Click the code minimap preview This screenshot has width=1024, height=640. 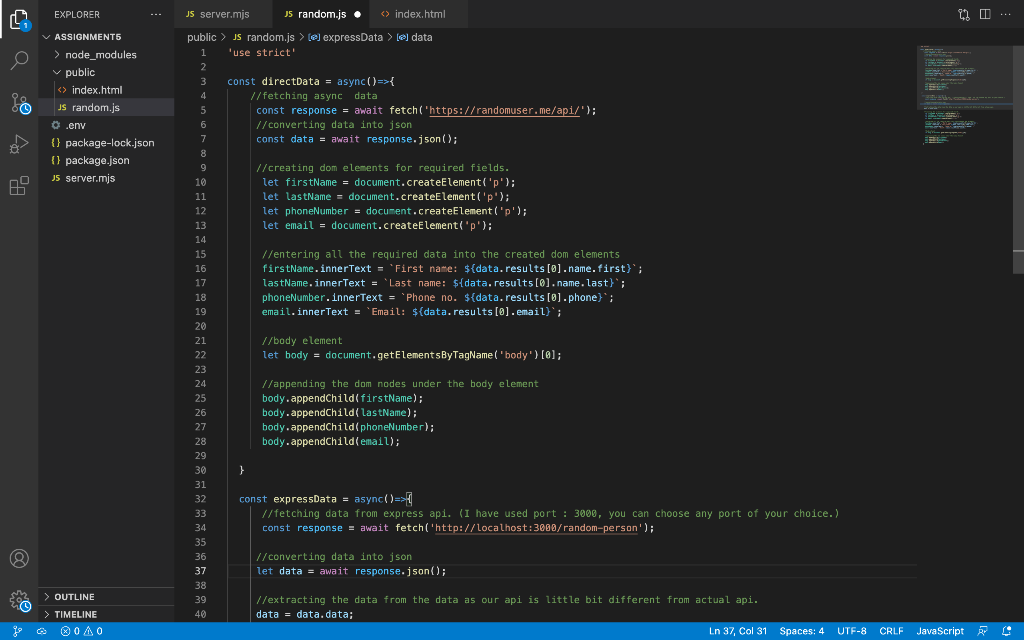(960, 95)
